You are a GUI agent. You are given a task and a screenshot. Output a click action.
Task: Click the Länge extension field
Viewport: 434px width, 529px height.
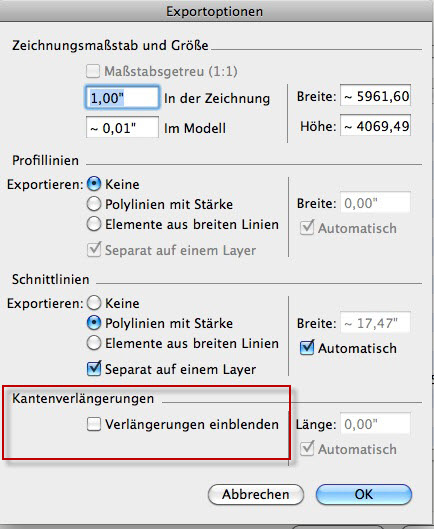375,423
